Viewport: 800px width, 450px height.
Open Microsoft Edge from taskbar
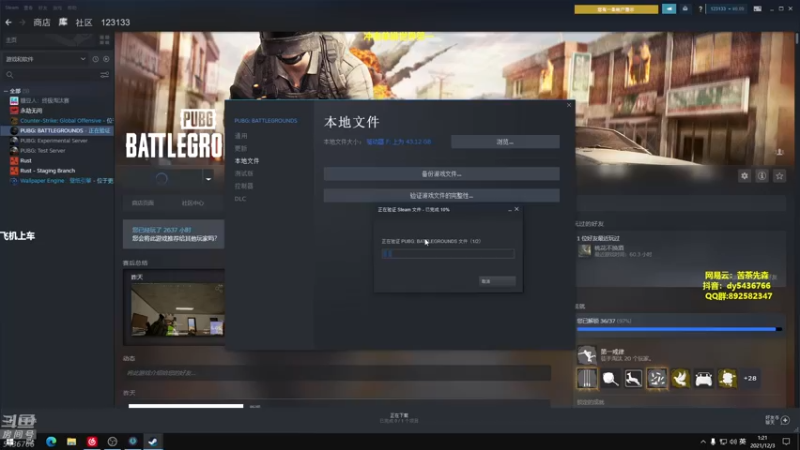click(x=51, y=442)
